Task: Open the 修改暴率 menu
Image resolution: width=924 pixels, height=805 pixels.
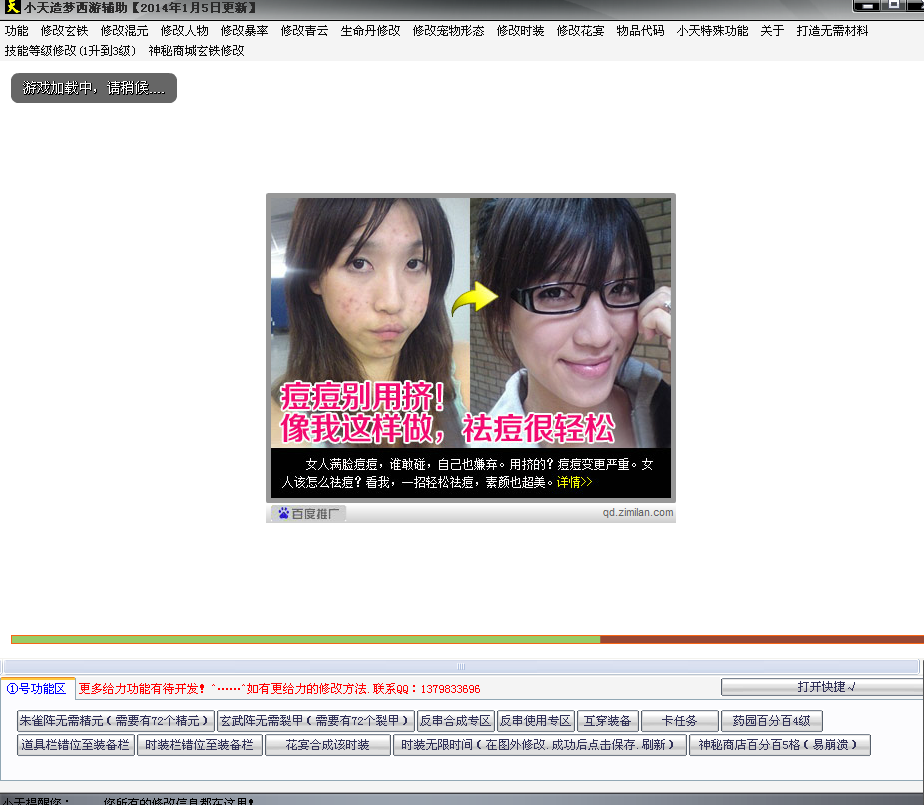Action: click(245, 31)
